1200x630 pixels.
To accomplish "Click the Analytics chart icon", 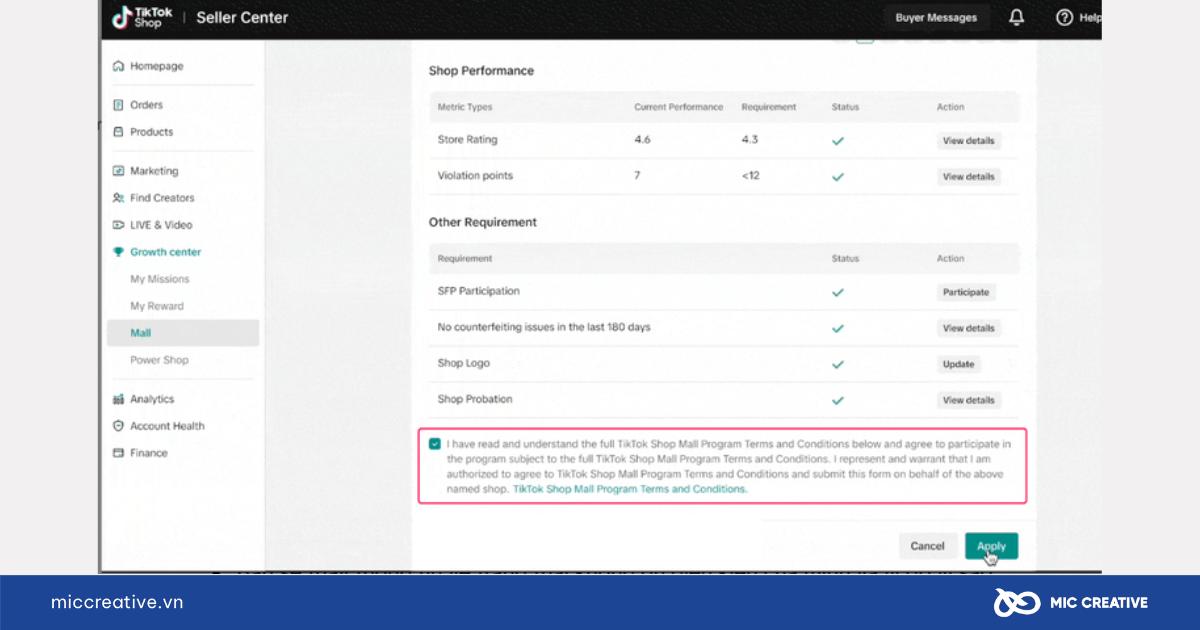I will pyautogui.click(x=119, y=399).
